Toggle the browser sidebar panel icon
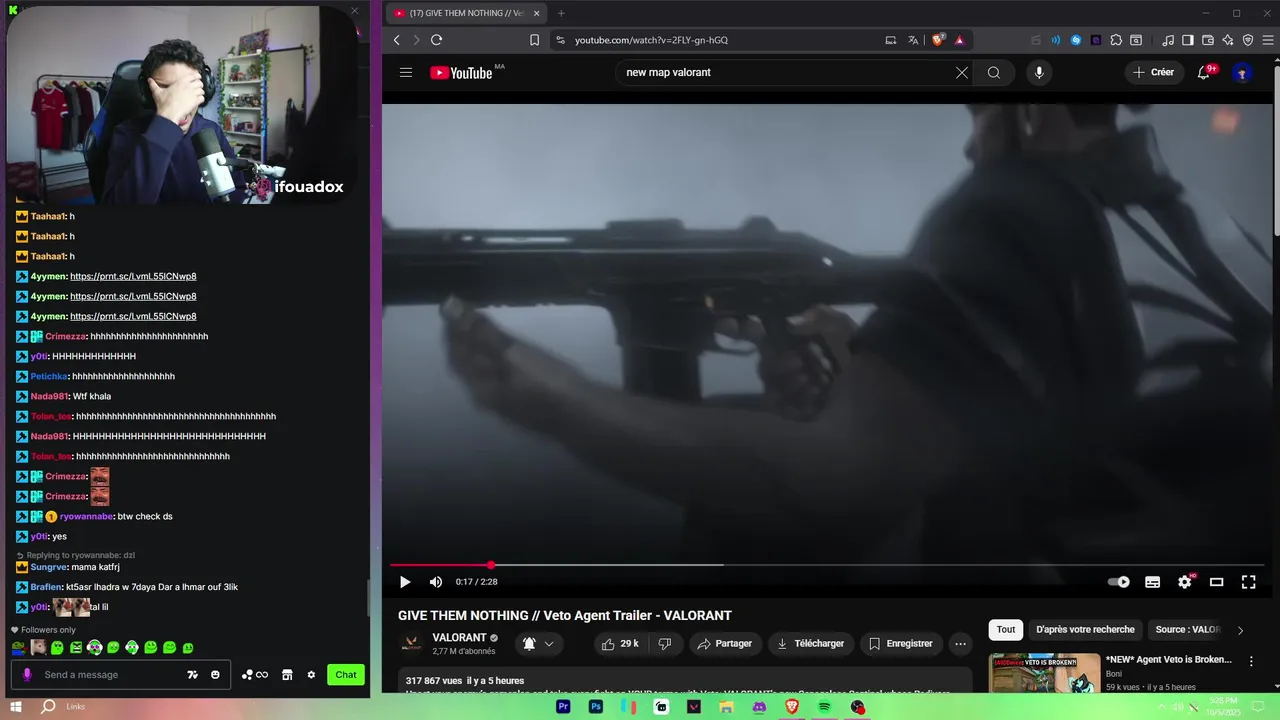The height and width of the screenshot is (720, 1280). point(1188,40)
